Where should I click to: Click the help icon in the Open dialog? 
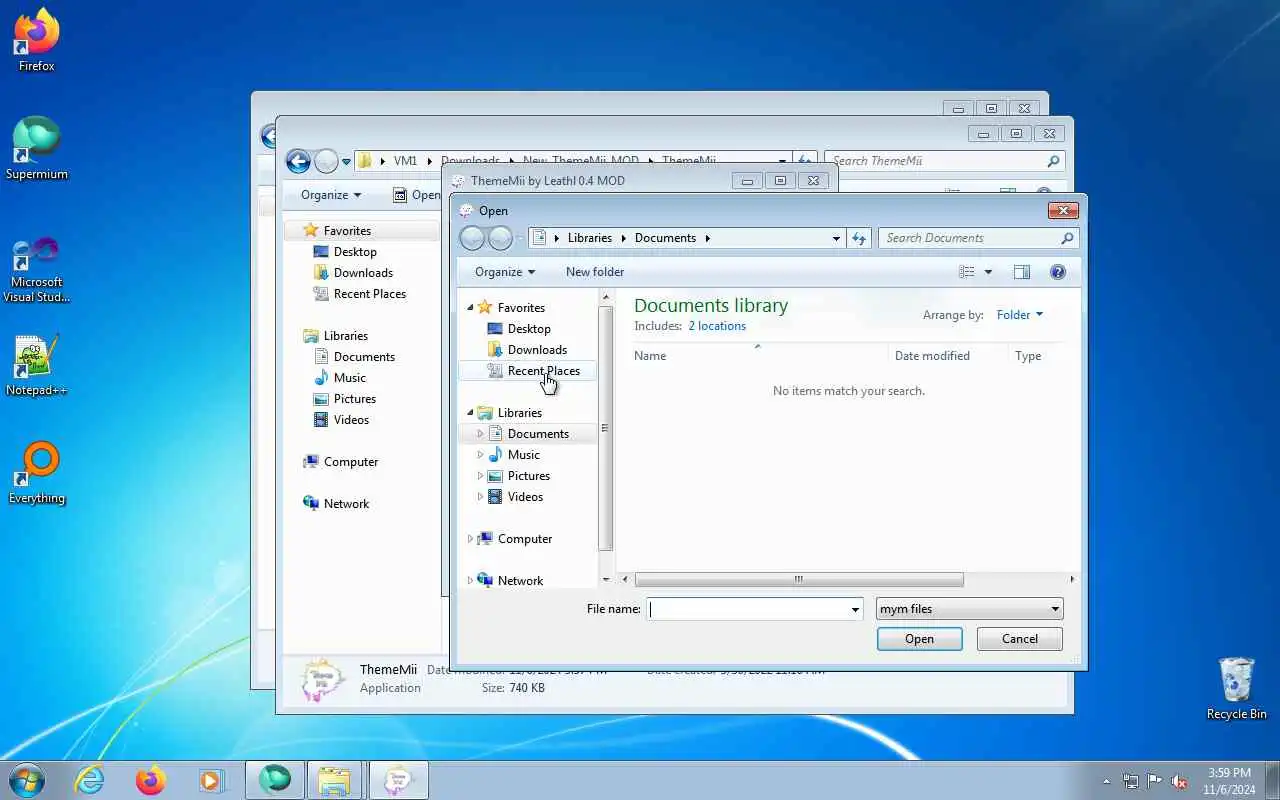1058,272
